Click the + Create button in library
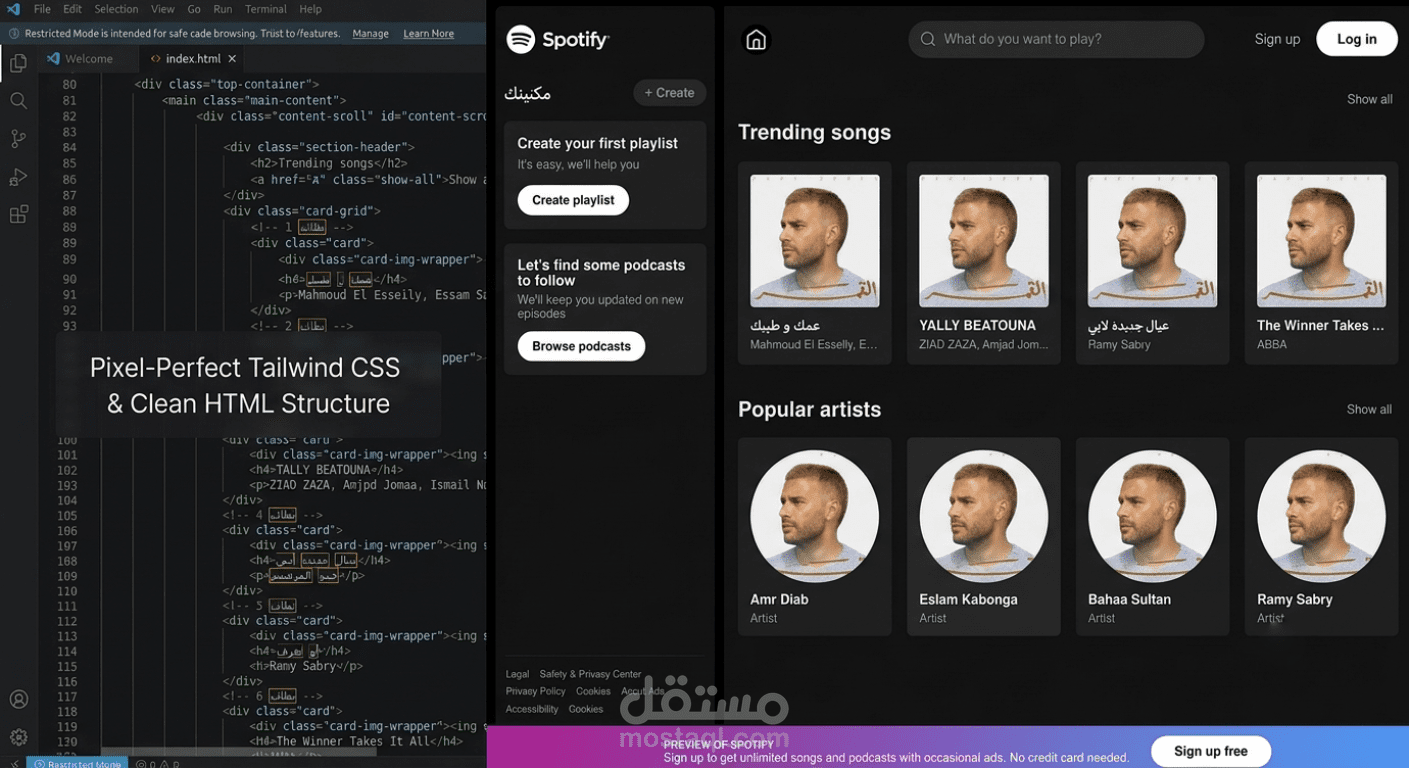This screenshot has width=1409, height=768. pos(669,93)
